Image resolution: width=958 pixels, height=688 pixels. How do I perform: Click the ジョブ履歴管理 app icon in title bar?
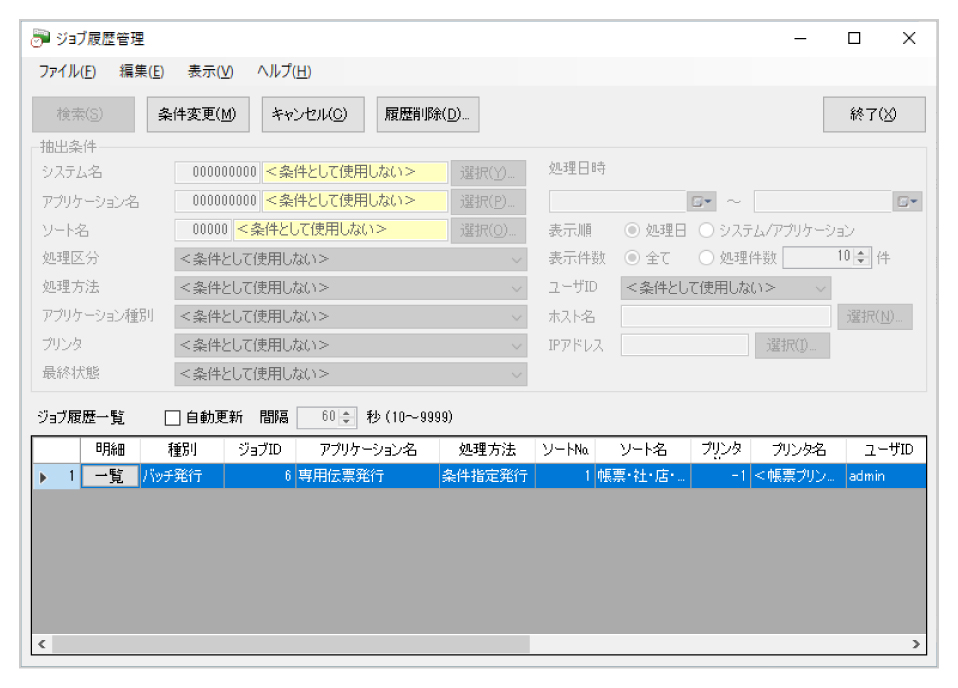coord(40,39)
